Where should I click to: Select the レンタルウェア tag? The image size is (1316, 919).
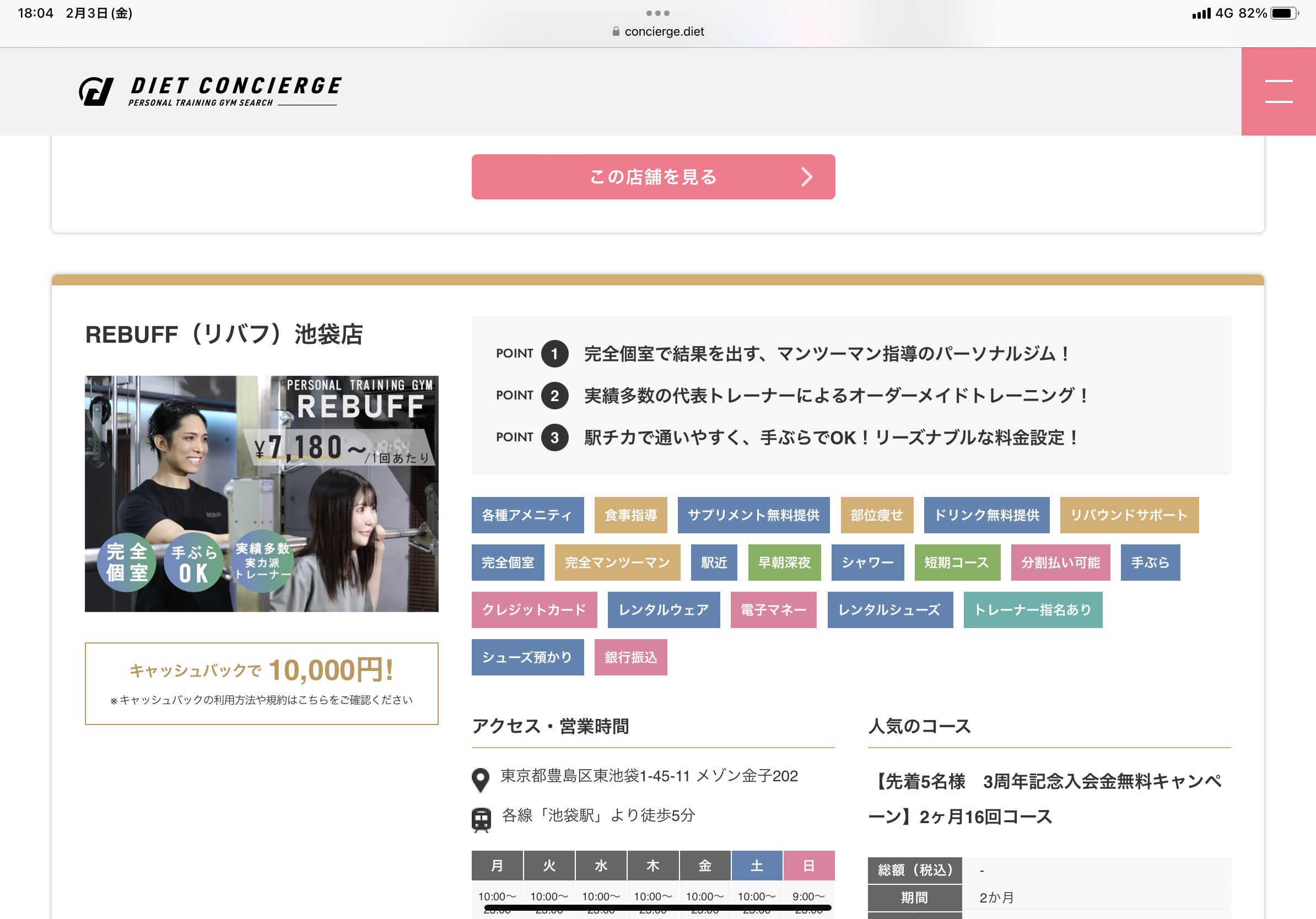(664, 610)
